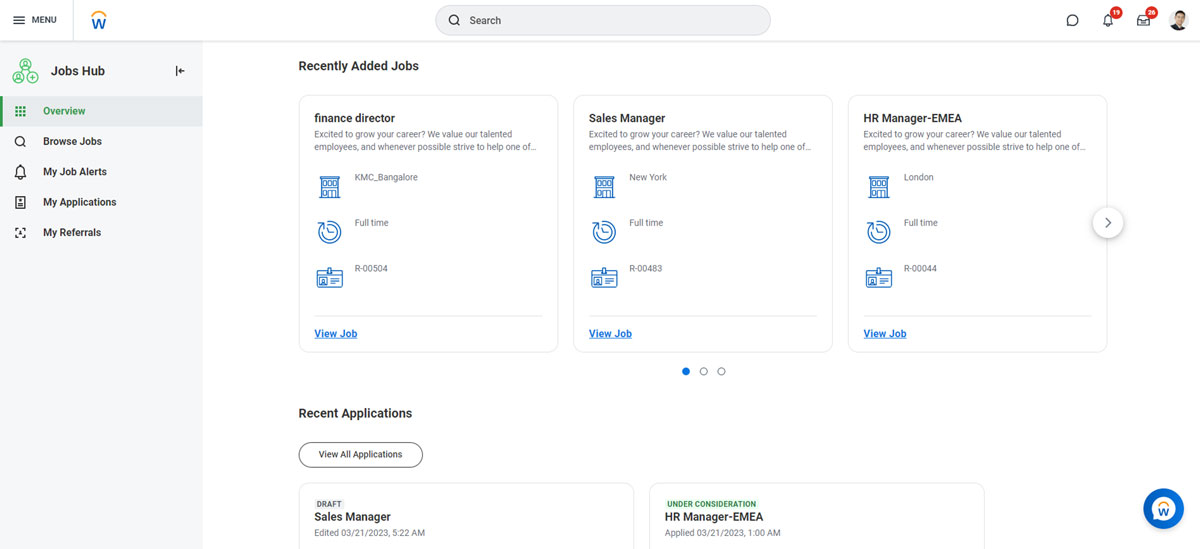Click the search magnifier icon
This screenshot has height=549, width=1200.
(454, 20)
